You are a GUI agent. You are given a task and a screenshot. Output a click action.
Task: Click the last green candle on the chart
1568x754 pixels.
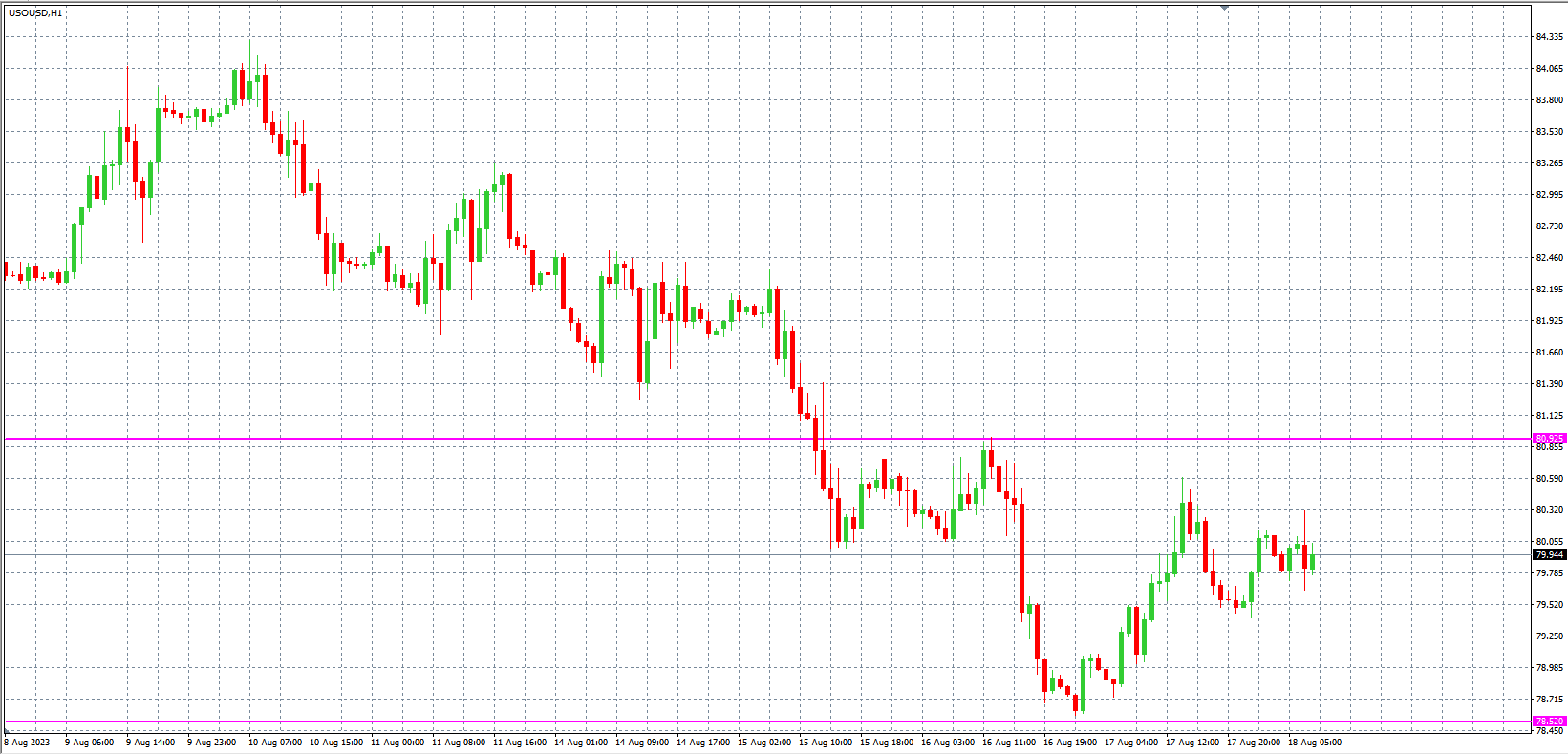(1313, 561)
